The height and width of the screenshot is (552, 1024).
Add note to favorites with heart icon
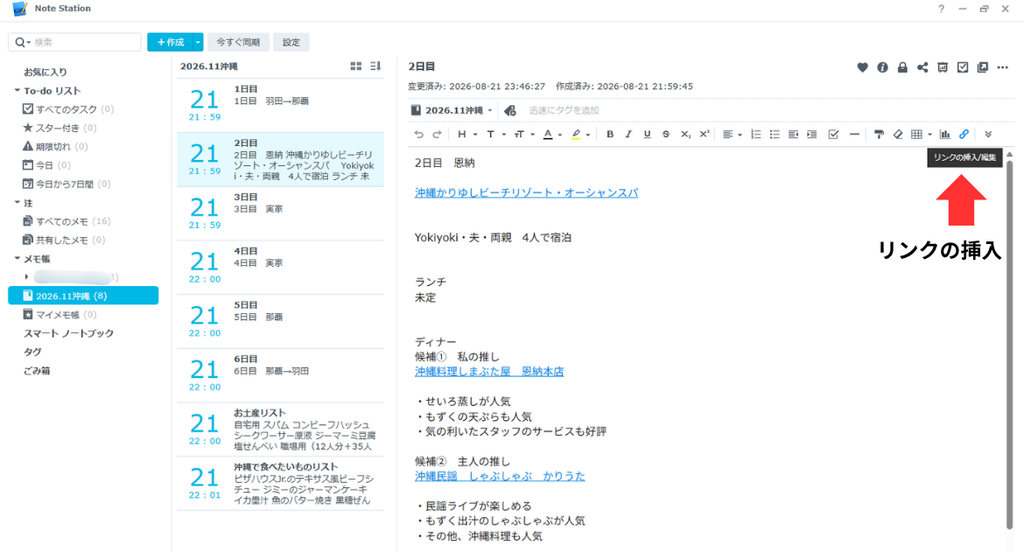coord(862,67)
